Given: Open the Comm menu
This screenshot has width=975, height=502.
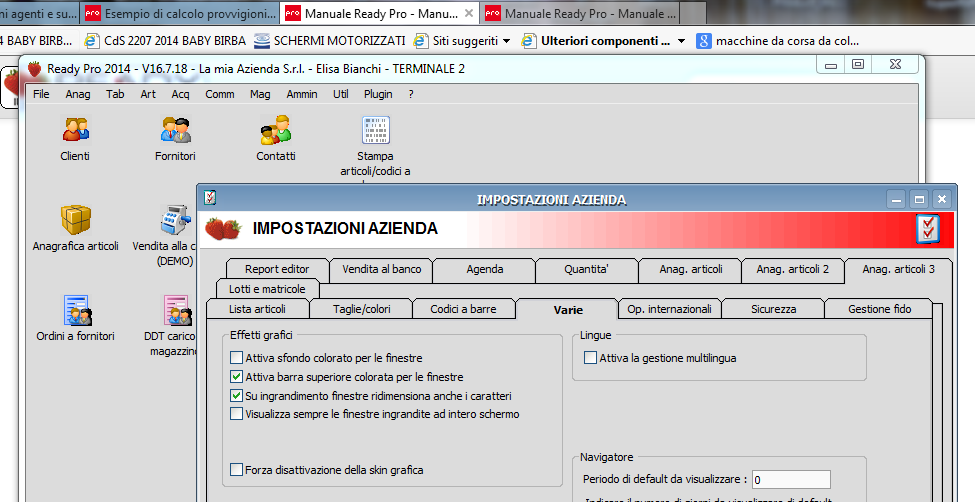Looking at the screenshot, I should click(219, 94).
